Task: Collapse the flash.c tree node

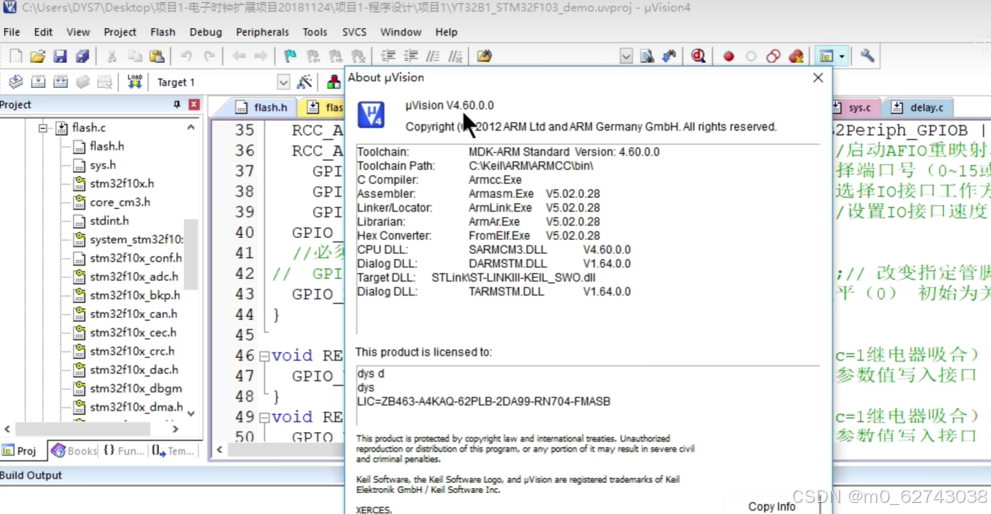Action: 42,128
